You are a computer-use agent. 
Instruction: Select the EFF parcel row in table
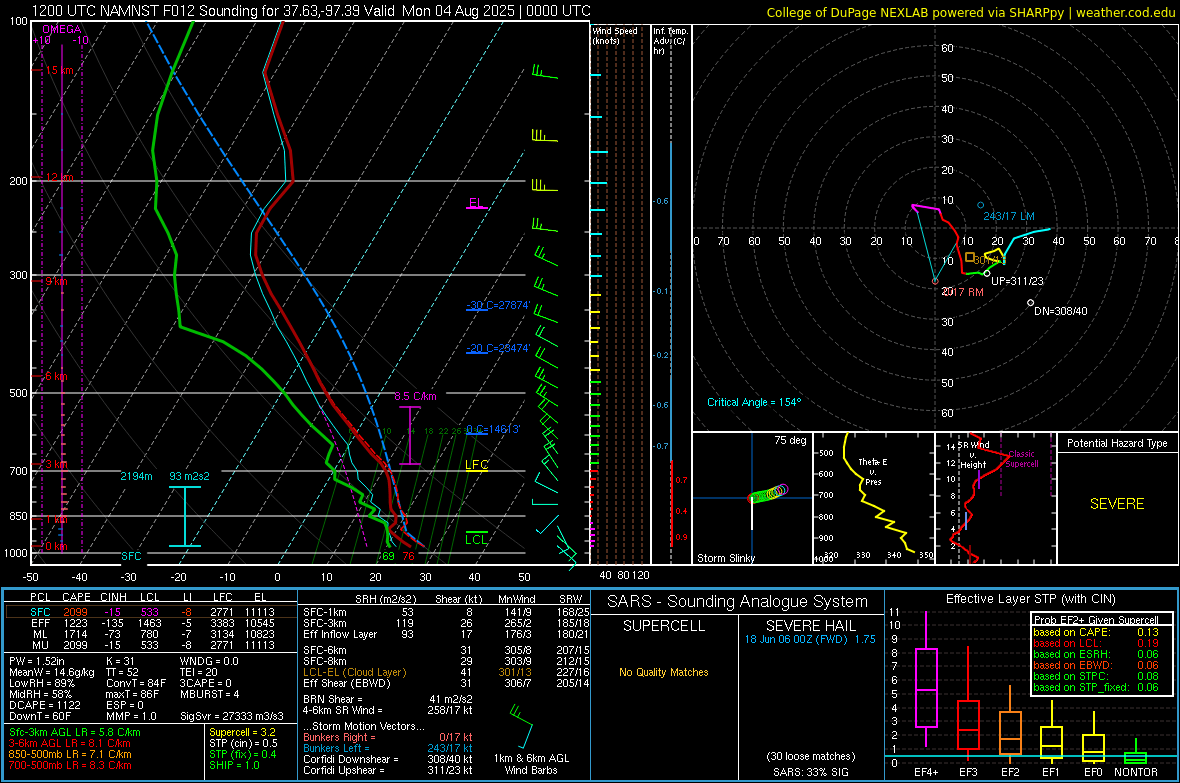151,623
